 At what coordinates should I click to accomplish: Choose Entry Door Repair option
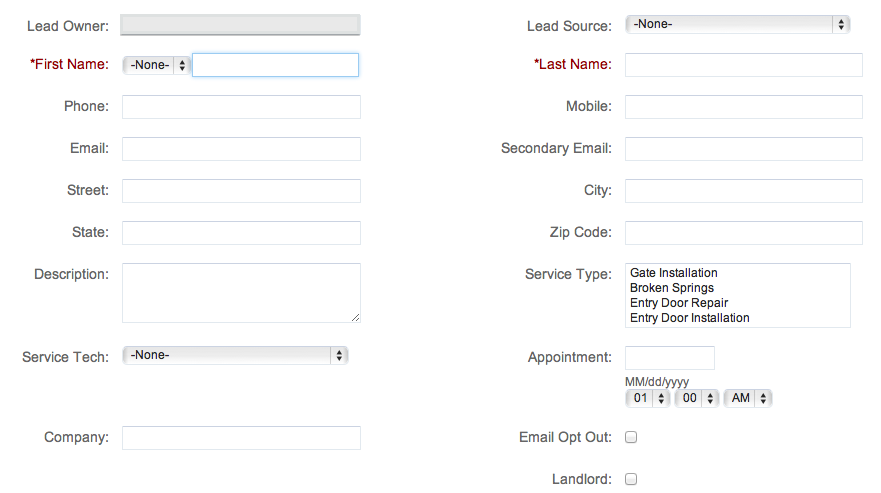(x=679, y=303)
